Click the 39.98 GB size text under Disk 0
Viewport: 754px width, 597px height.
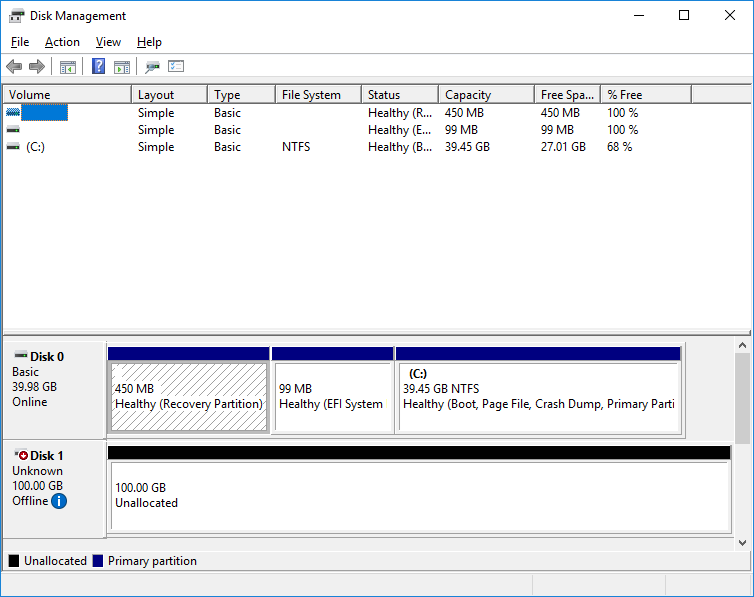pyautogui.click(x=35, y=386)
